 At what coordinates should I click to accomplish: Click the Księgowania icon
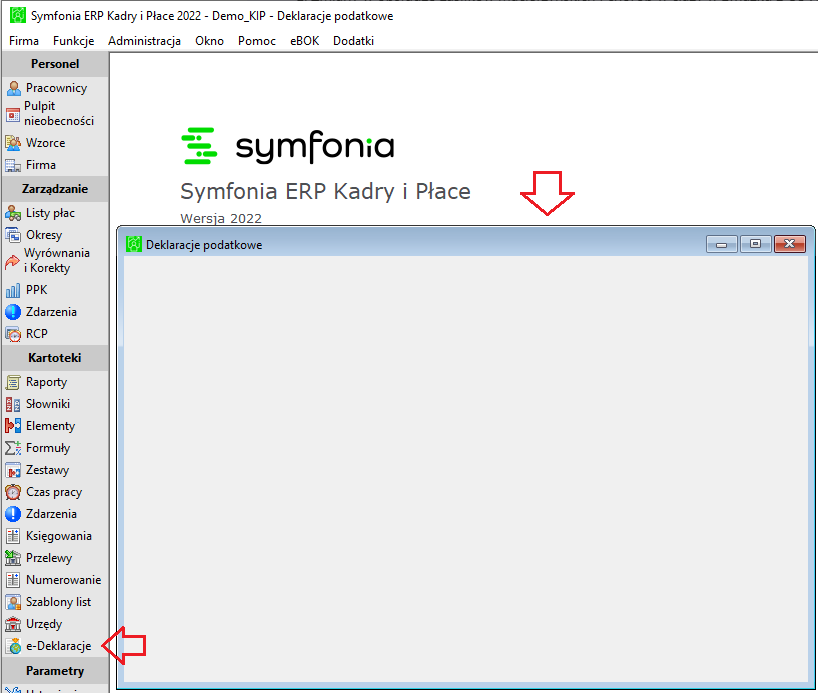click(x=13, y=536)
